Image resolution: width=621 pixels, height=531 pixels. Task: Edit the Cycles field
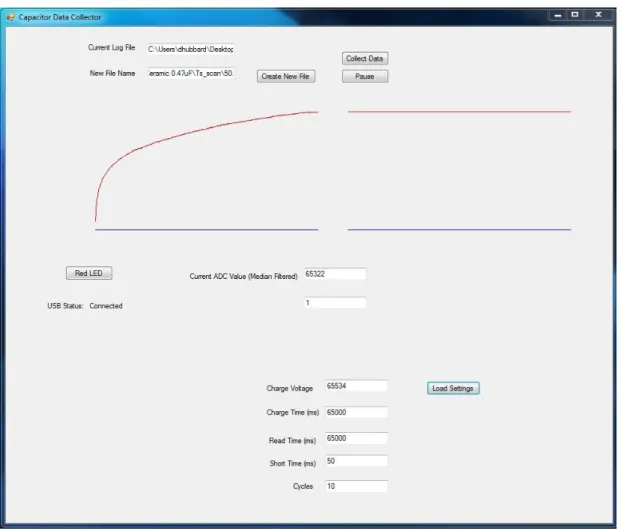pos(356,486)
